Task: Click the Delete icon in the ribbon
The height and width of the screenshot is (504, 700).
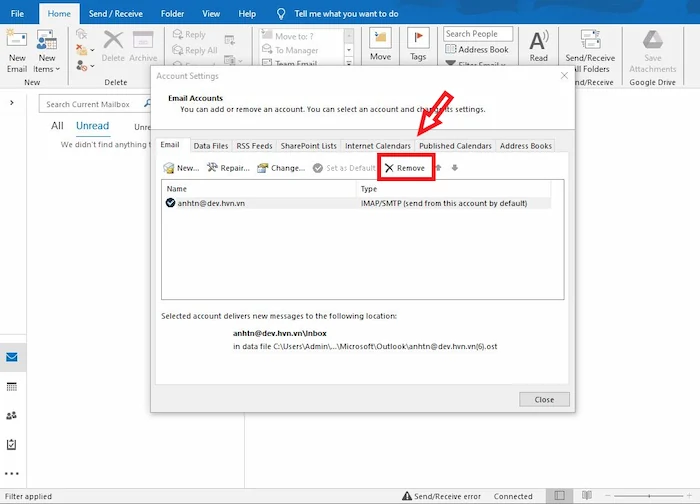Action: (x=113, y=46)
